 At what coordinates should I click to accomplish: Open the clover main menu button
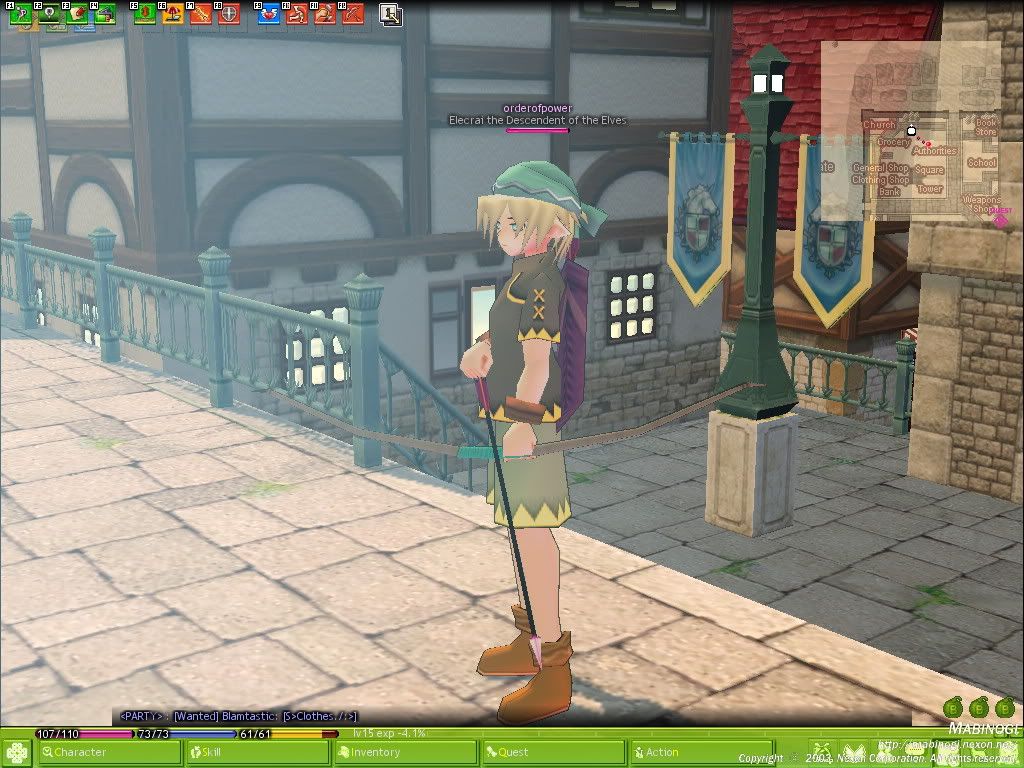[16, 752]
